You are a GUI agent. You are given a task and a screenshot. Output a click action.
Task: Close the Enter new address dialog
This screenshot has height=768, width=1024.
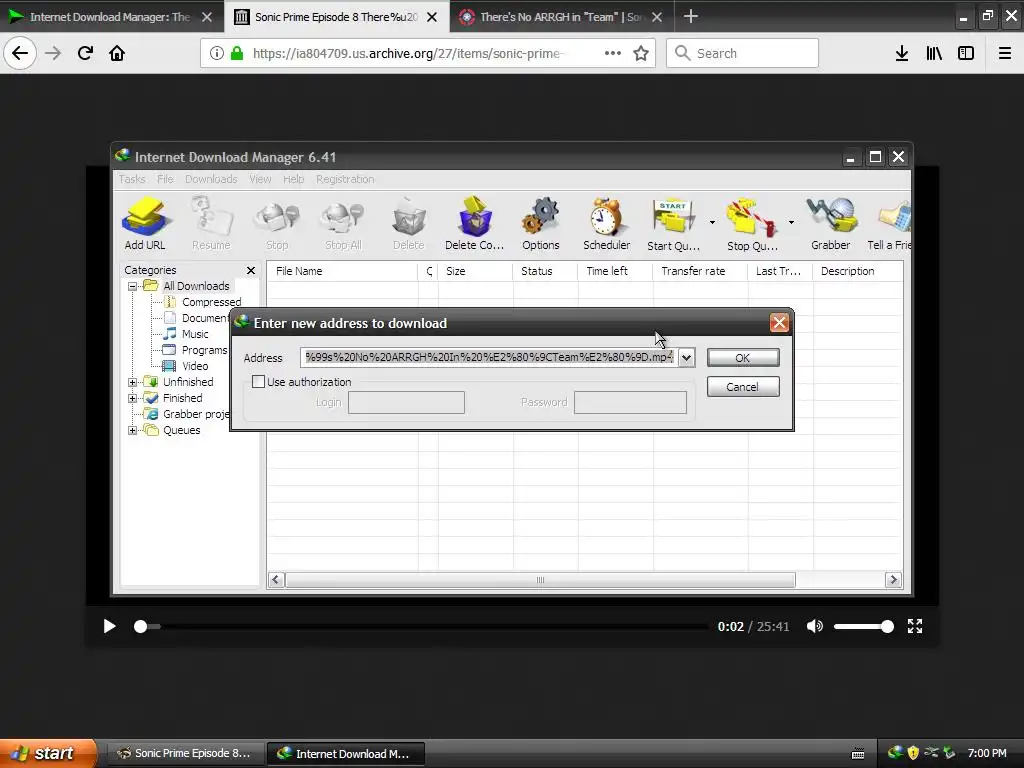coord(779,323)
